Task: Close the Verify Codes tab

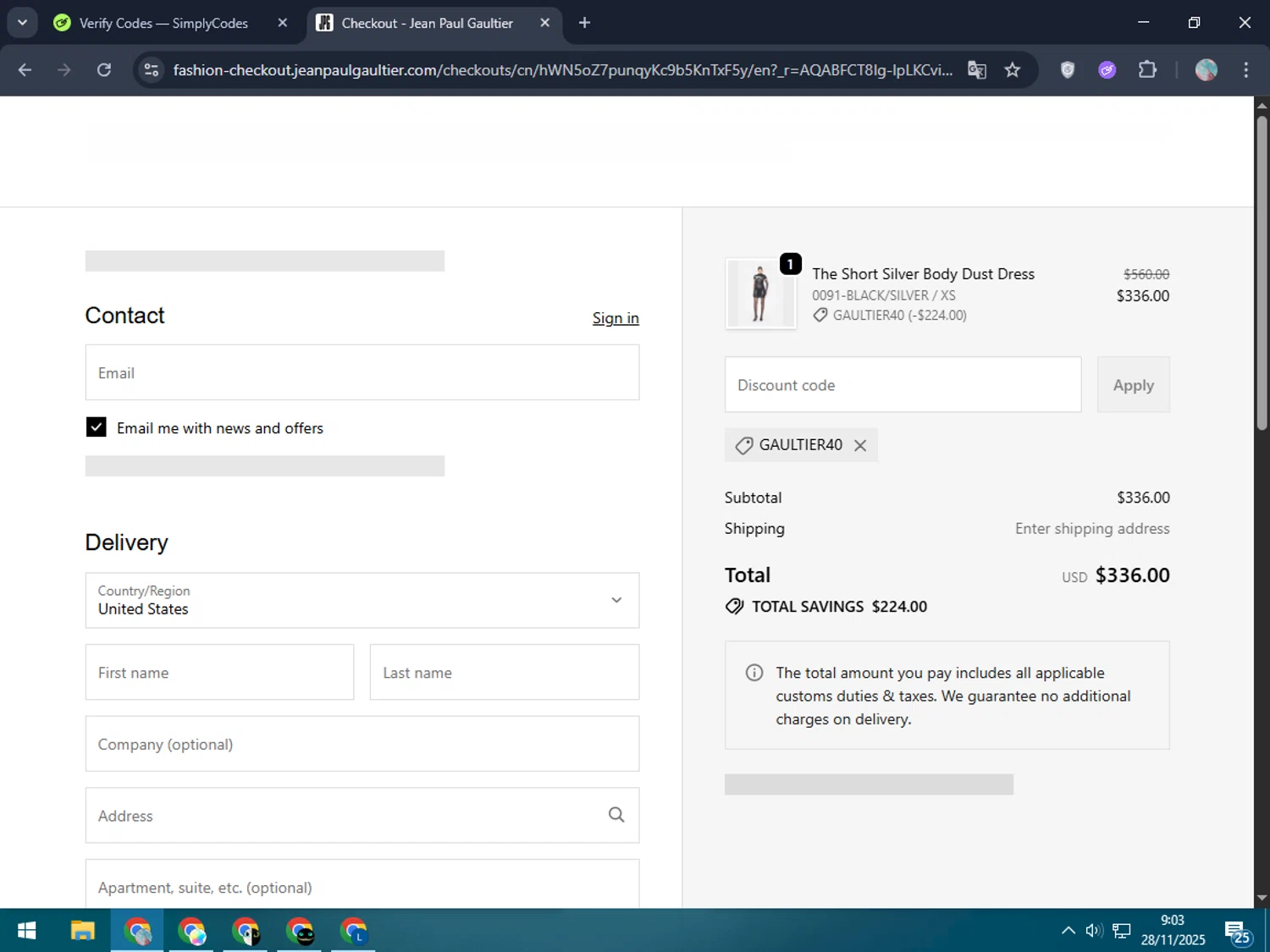Action: point(283,23)
